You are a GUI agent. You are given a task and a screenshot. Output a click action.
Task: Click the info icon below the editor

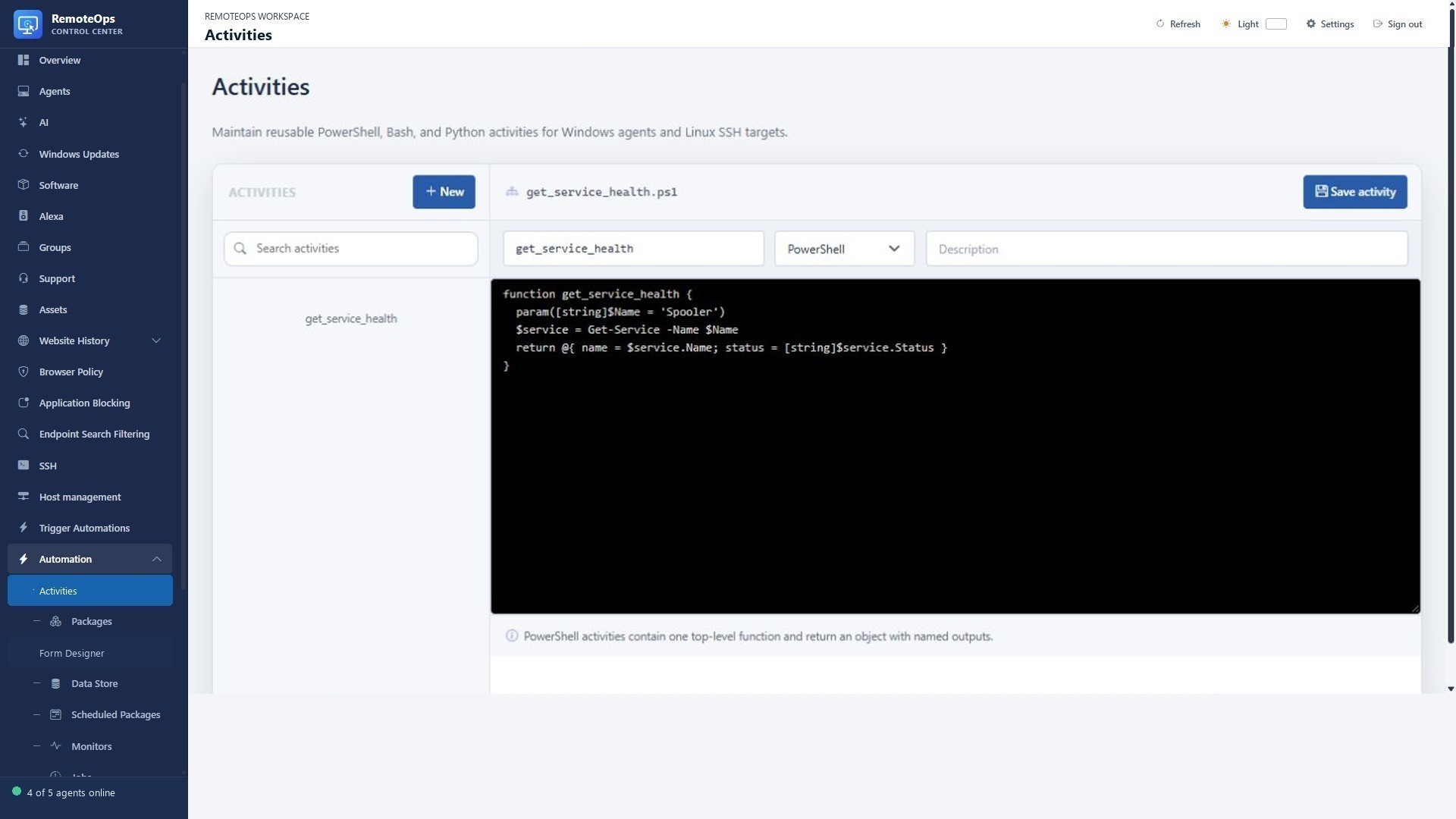pos(512,636)
